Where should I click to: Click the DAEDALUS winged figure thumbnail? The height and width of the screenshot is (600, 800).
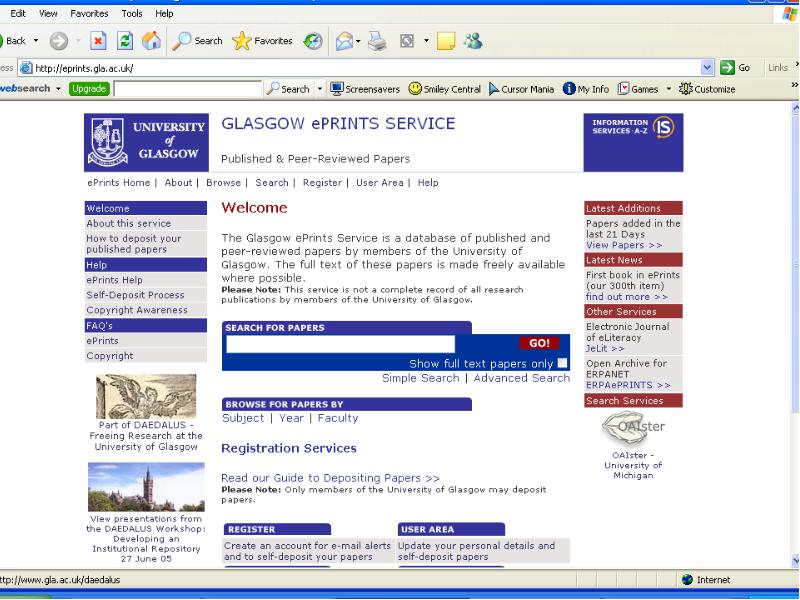pyautogui.click(x=146, y=396)
